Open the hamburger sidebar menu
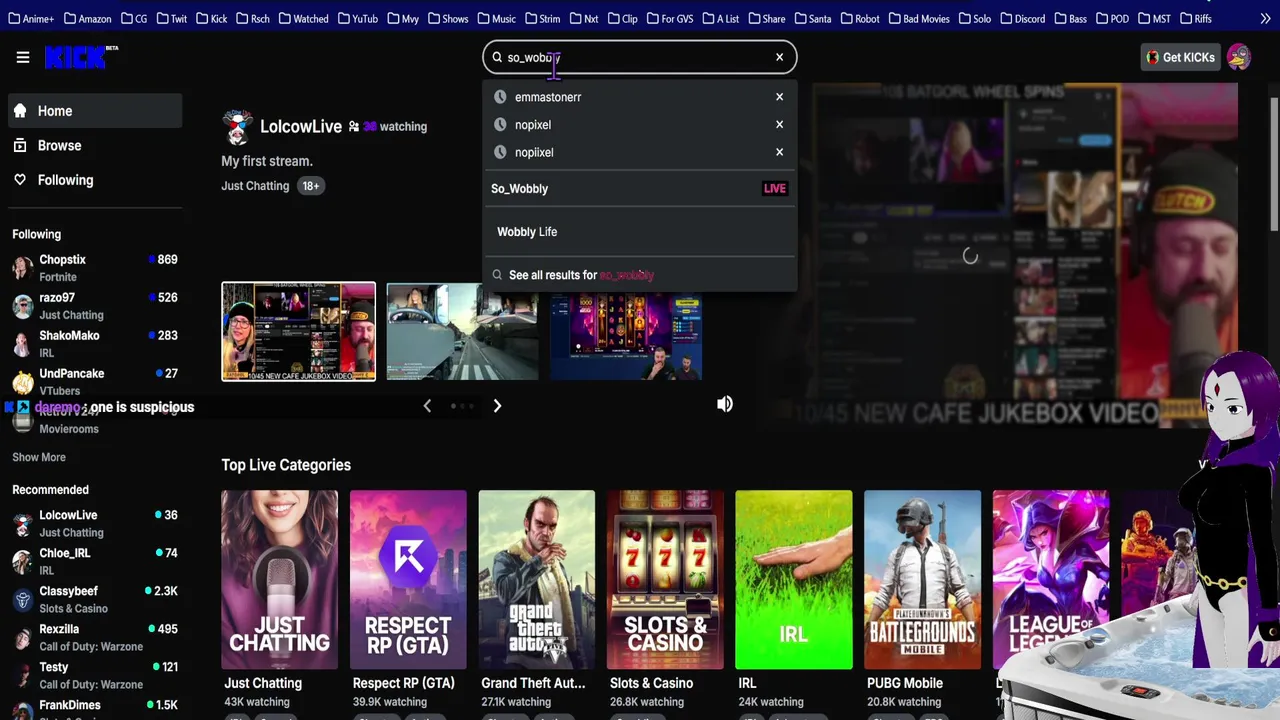1280x720 pixels. pos(23,57)
